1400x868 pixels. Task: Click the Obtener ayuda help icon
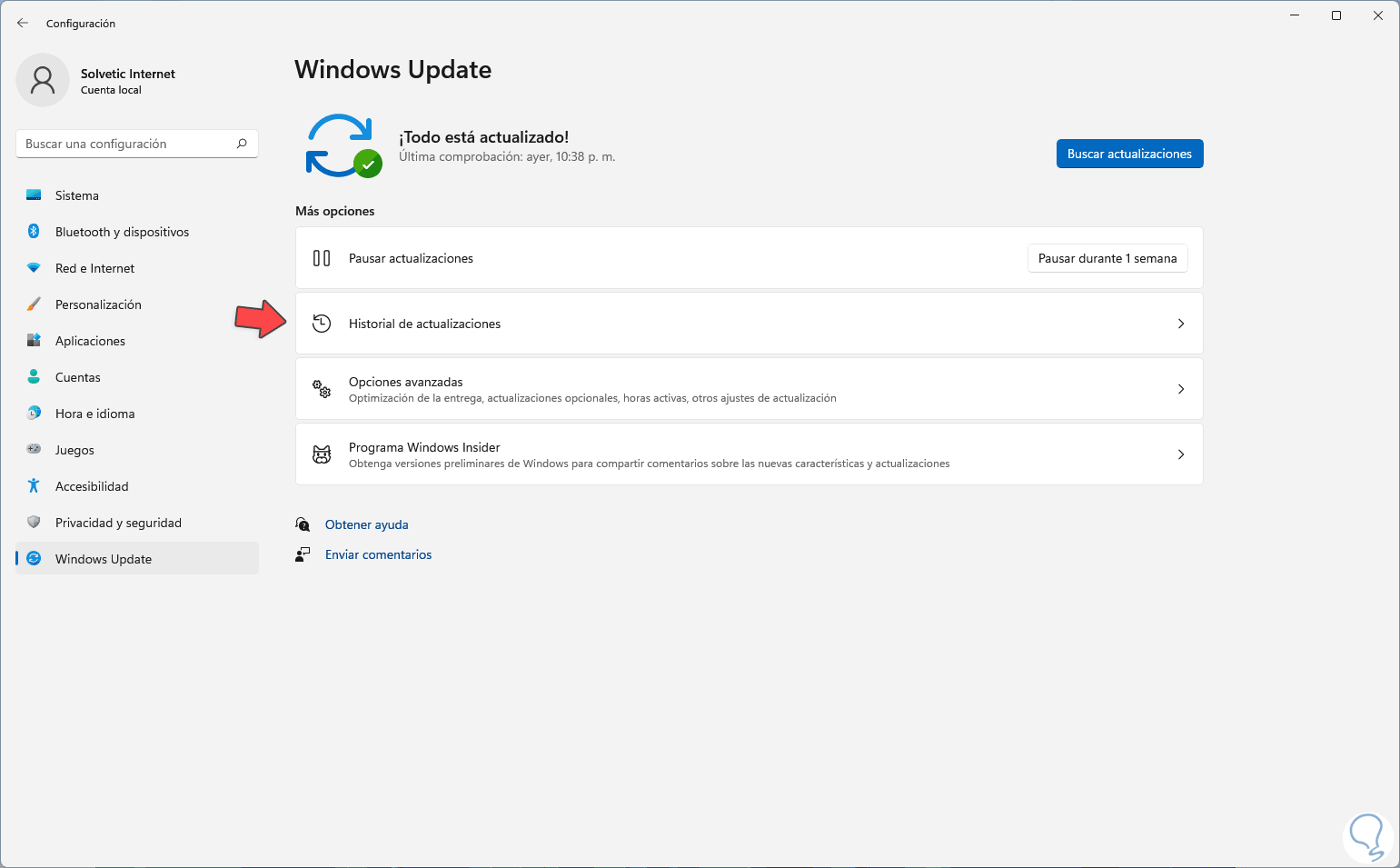tap(303, 524)
